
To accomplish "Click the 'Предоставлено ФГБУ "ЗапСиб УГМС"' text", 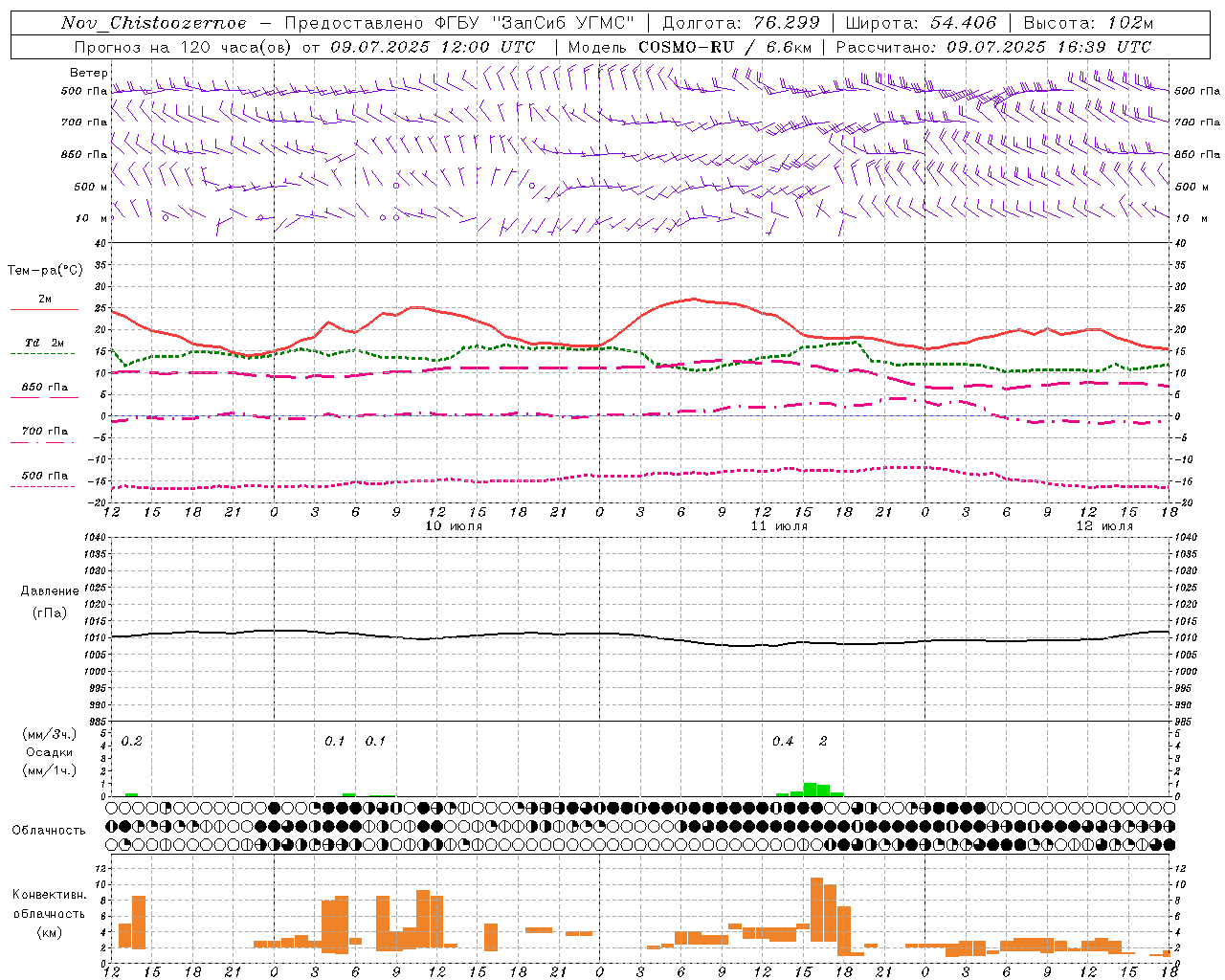I will tap(459, 23).
